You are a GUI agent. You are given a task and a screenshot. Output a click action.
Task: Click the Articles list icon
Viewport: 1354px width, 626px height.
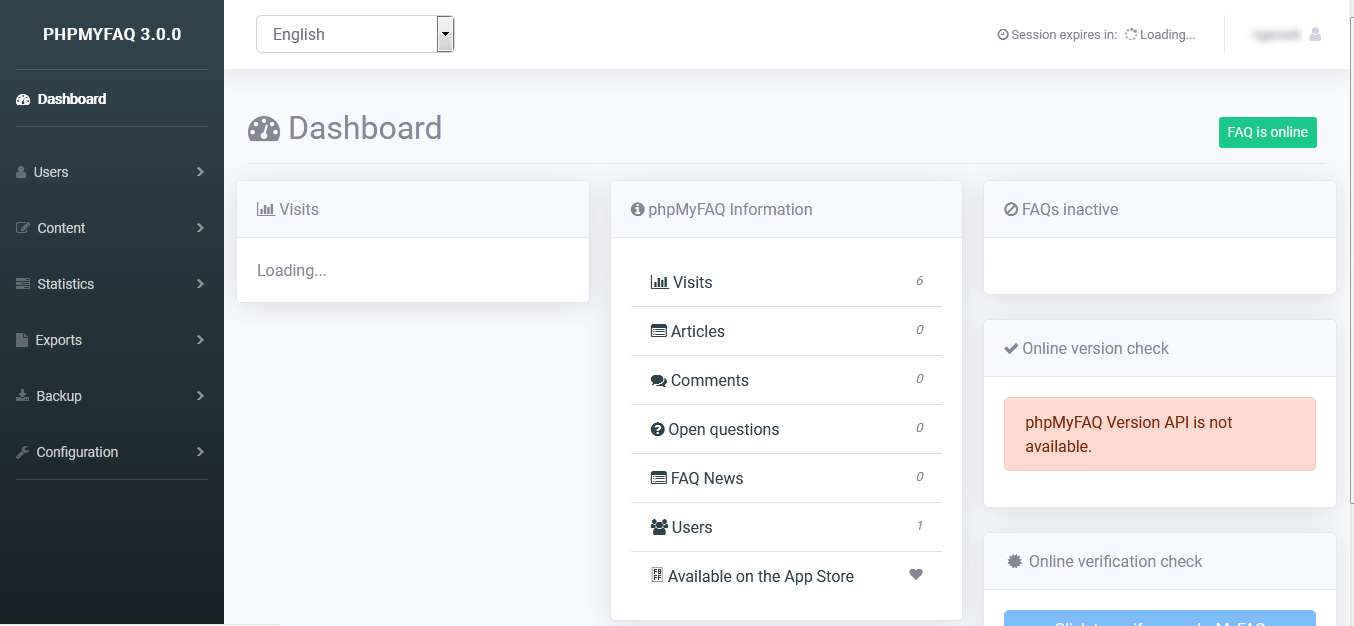(x=659, y=331)
